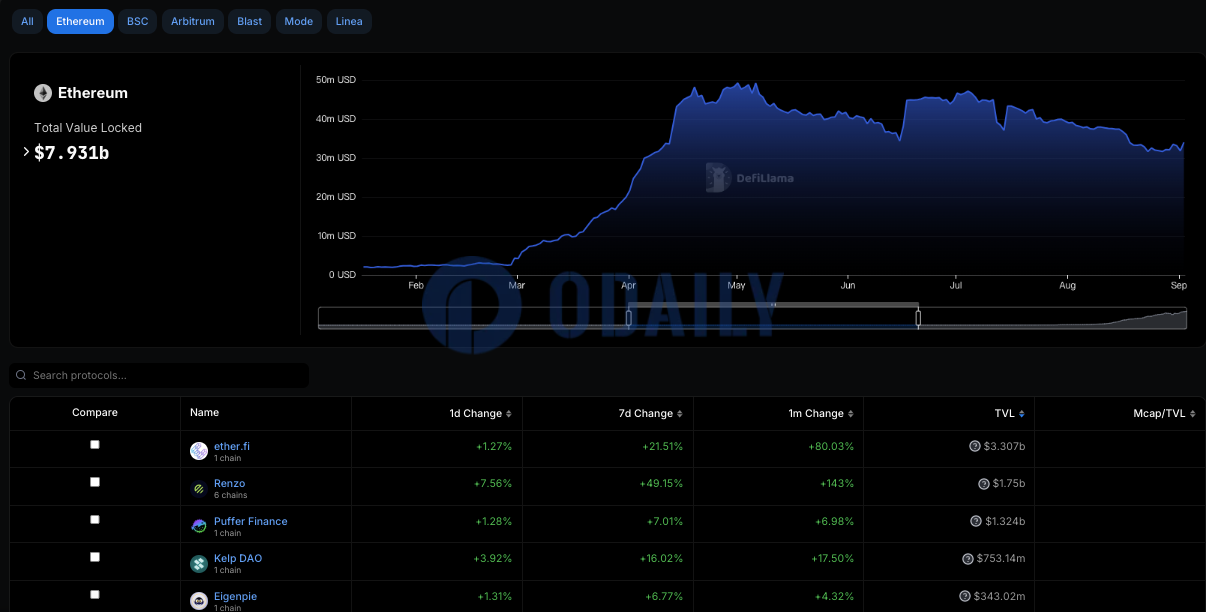
Task: Click the left handle of chart range slider
Action: (628, 318)
